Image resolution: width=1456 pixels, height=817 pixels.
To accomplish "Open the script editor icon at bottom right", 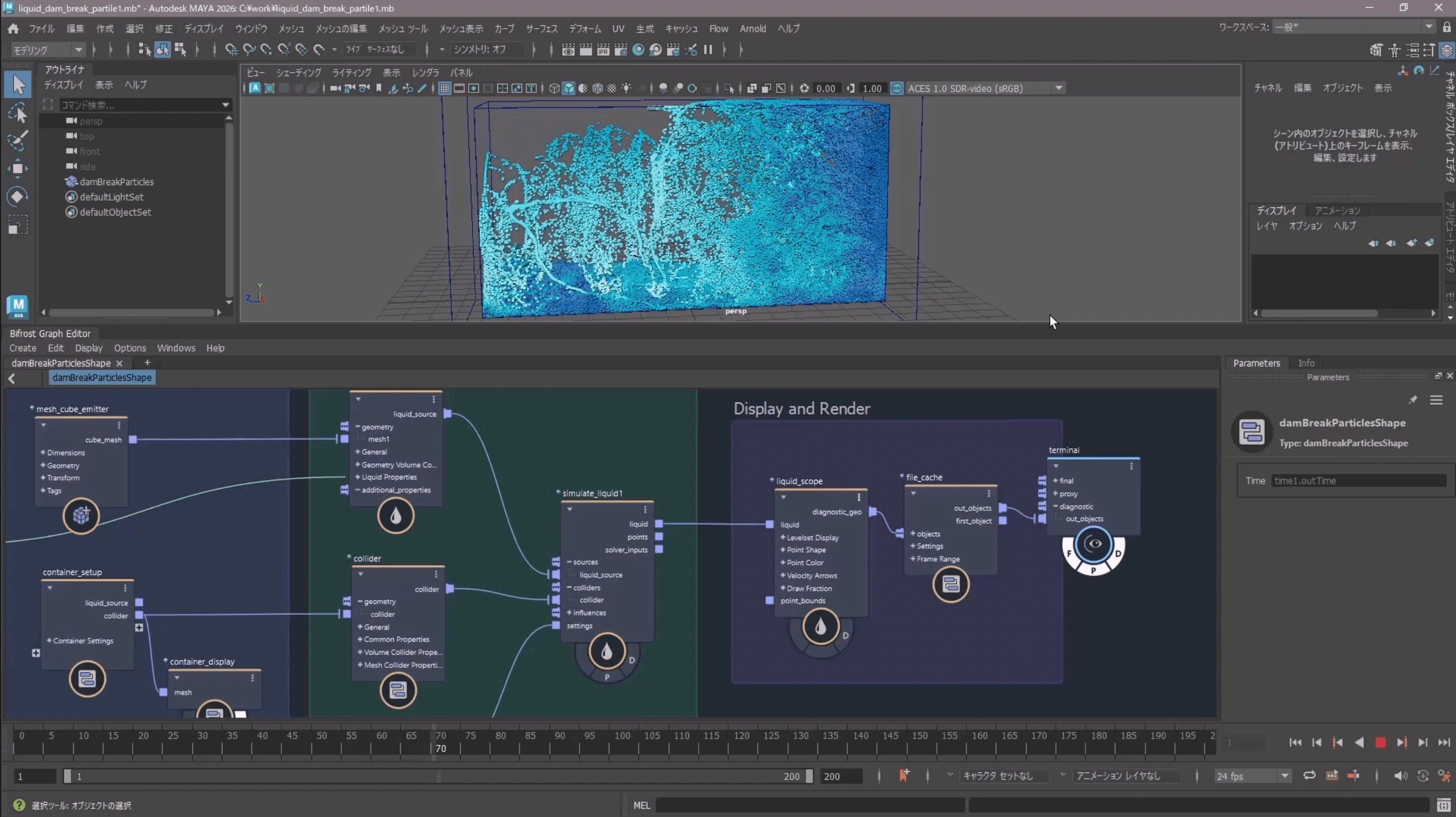I will [1443, 805].
